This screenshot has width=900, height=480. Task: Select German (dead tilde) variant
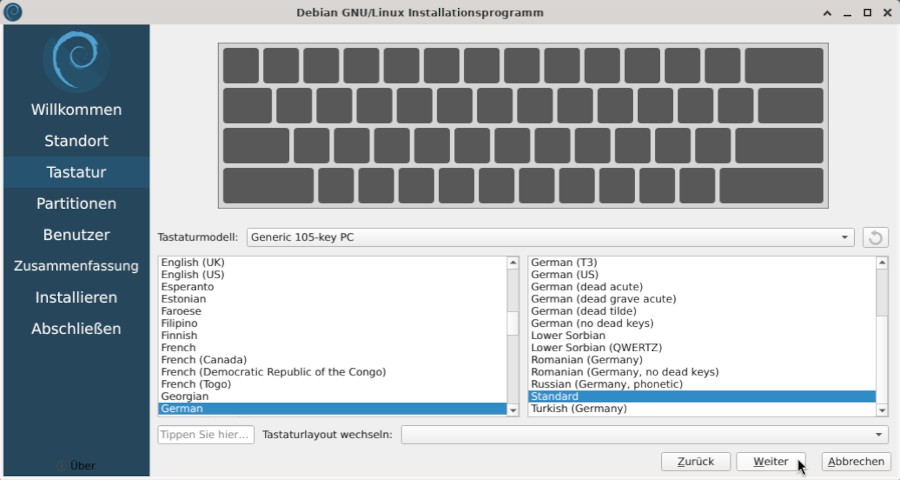coord(702,311)
